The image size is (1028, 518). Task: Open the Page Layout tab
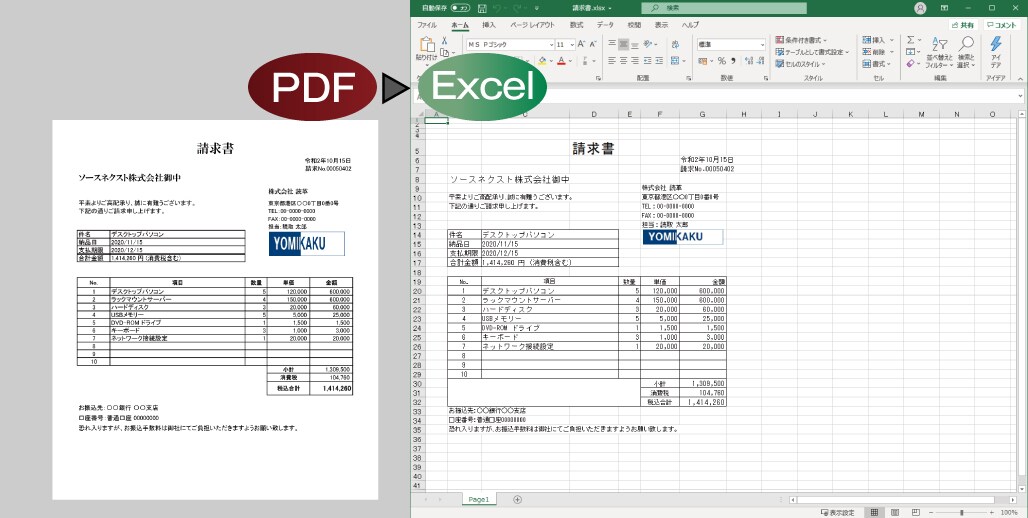[x=532, y=25]
